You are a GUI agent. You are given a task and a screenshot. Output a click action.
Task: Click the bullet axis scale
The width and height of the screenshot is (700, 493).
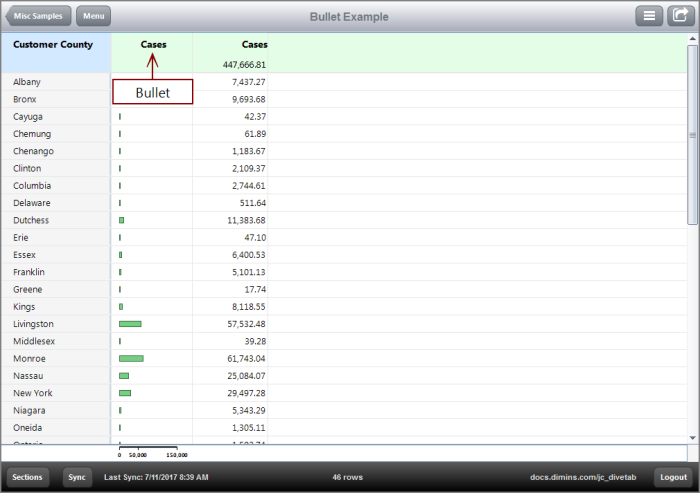(x=152, y=451)
